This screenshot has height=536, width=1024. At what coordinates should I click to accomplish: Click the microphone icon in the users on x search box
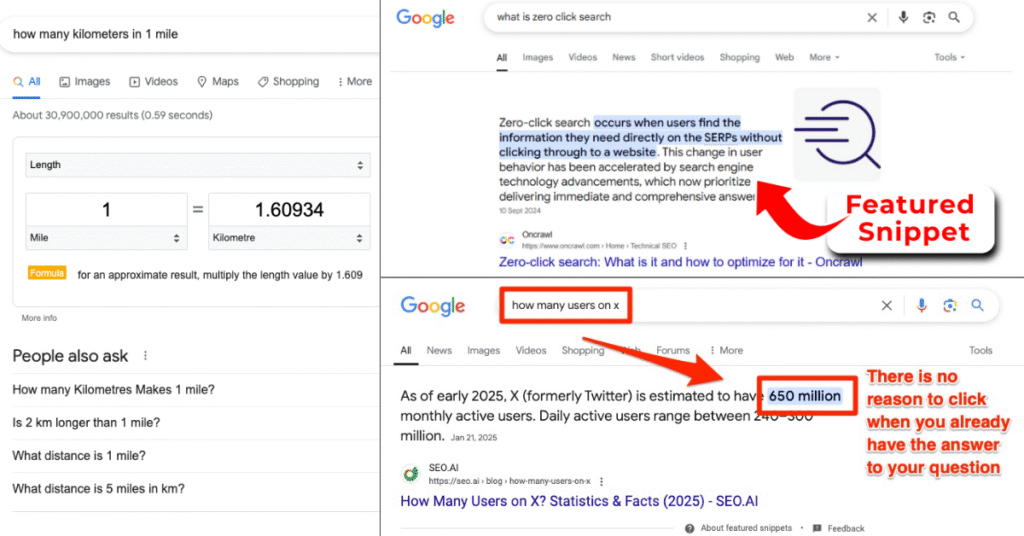tap(921, 306)
